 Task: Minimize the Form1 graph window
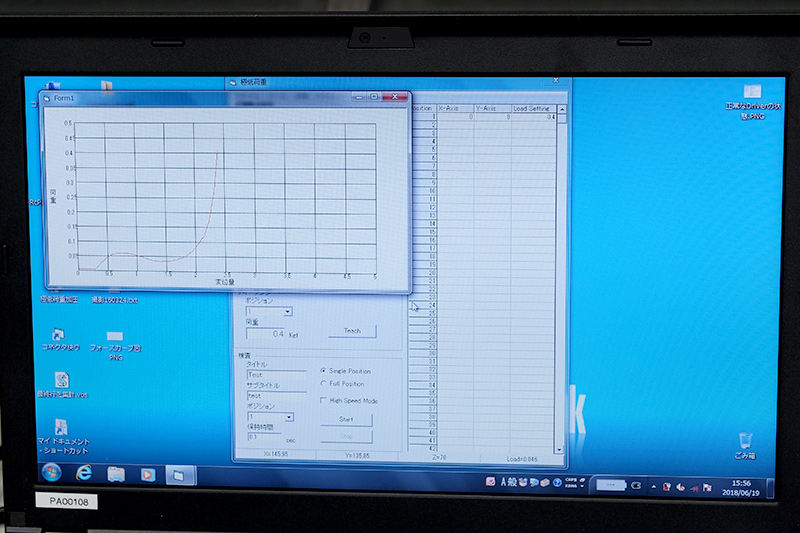pos(359,96)
